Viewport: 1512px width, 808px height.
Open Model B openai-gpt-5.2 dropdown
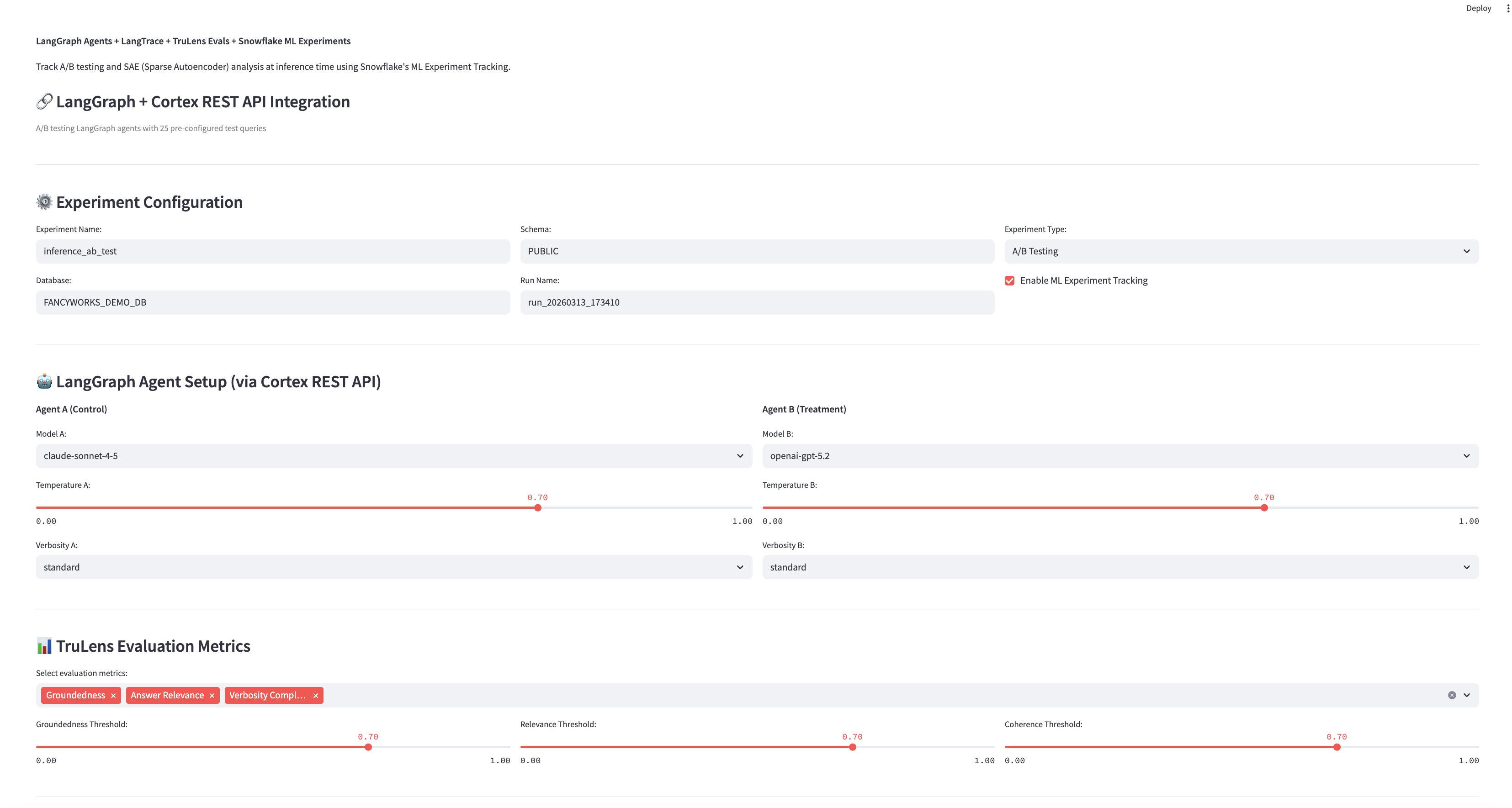click(1119, 456)
